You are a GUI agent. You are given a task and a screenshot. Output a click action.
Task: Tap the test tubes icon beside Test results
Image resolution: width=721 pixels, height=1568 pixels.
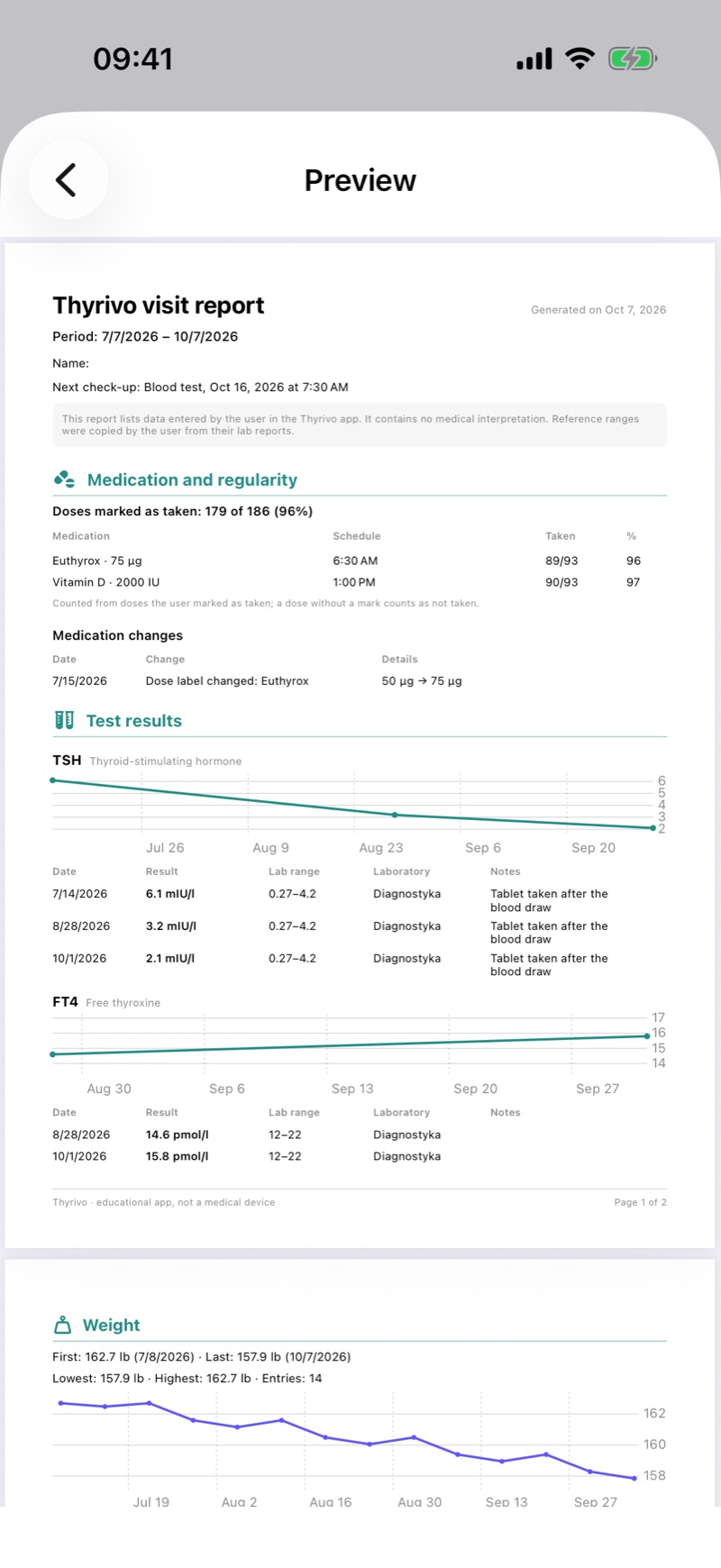(64, 720)
